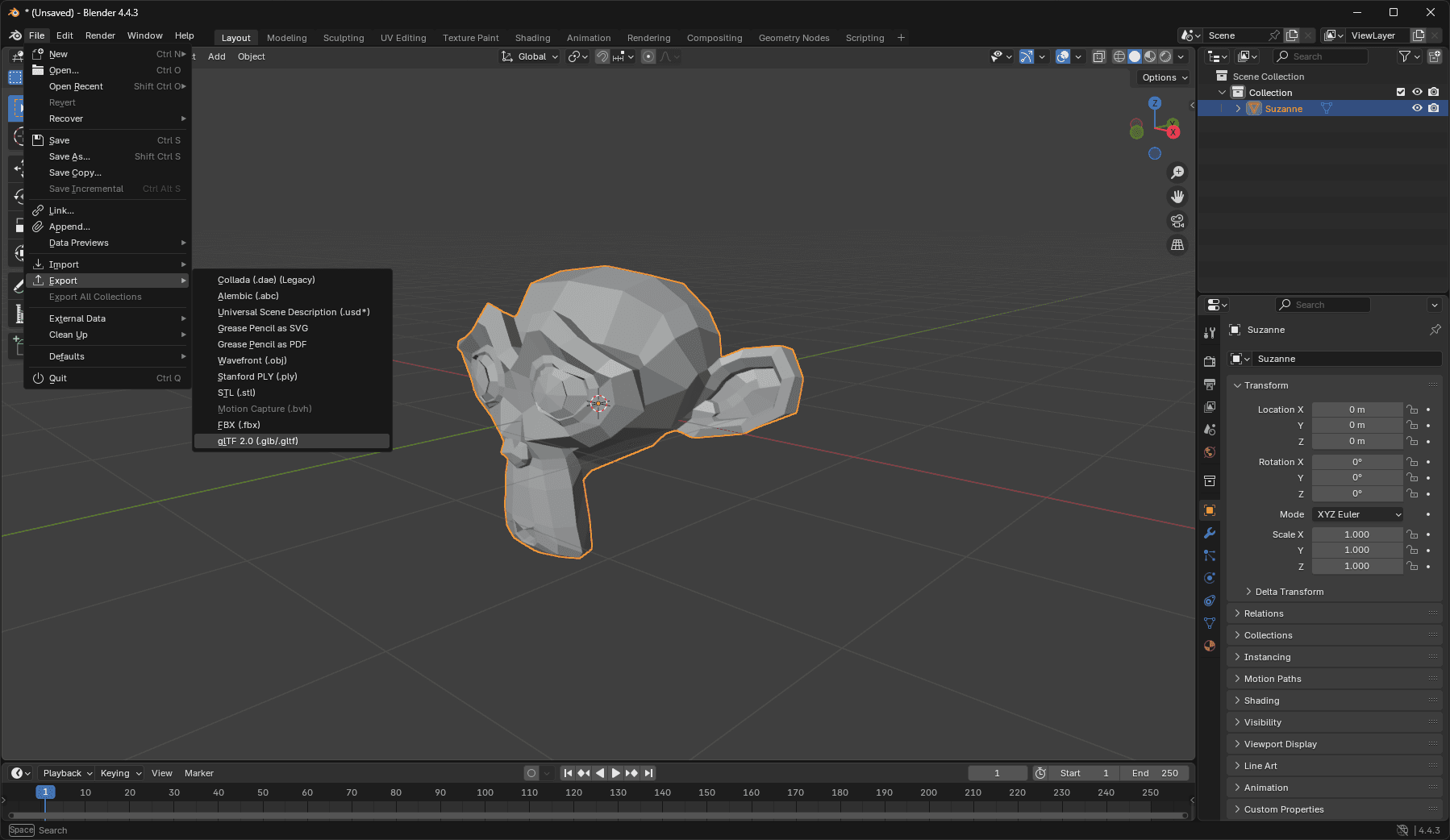Choose Wavefront (.obj) export option

point(292,360)
